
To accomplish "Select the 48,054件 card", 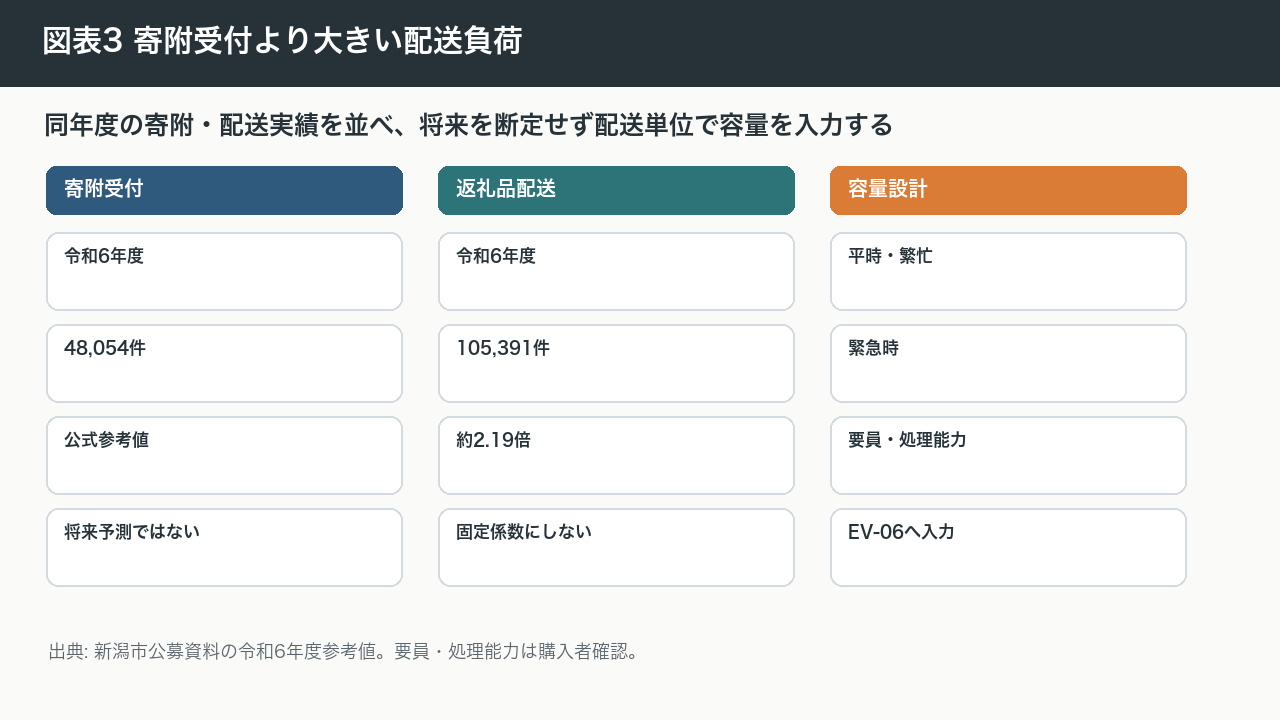I will pos(224,364).
